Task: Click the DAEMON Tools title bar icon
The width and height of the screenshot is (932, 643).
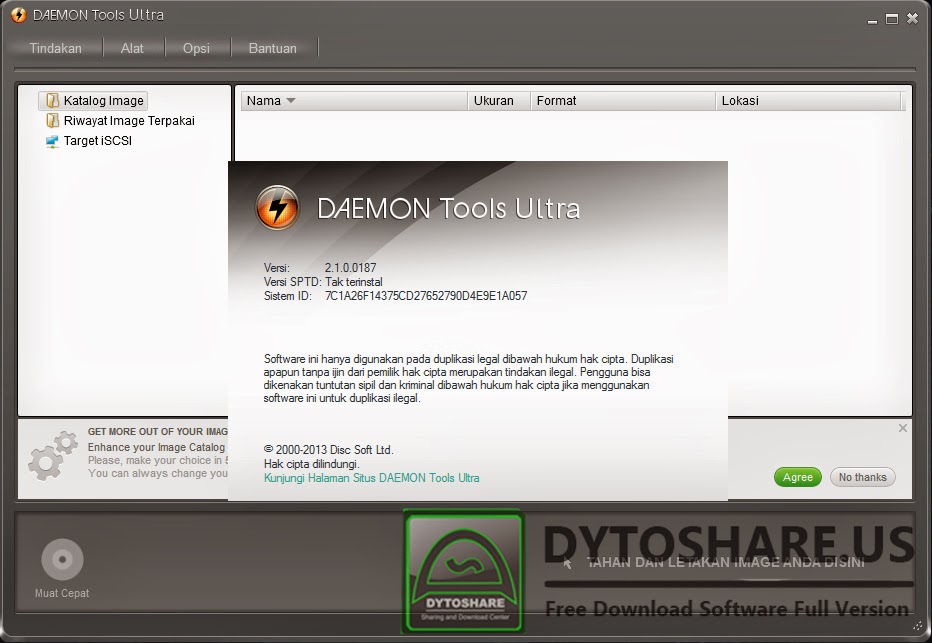Action: click(18, 15)
